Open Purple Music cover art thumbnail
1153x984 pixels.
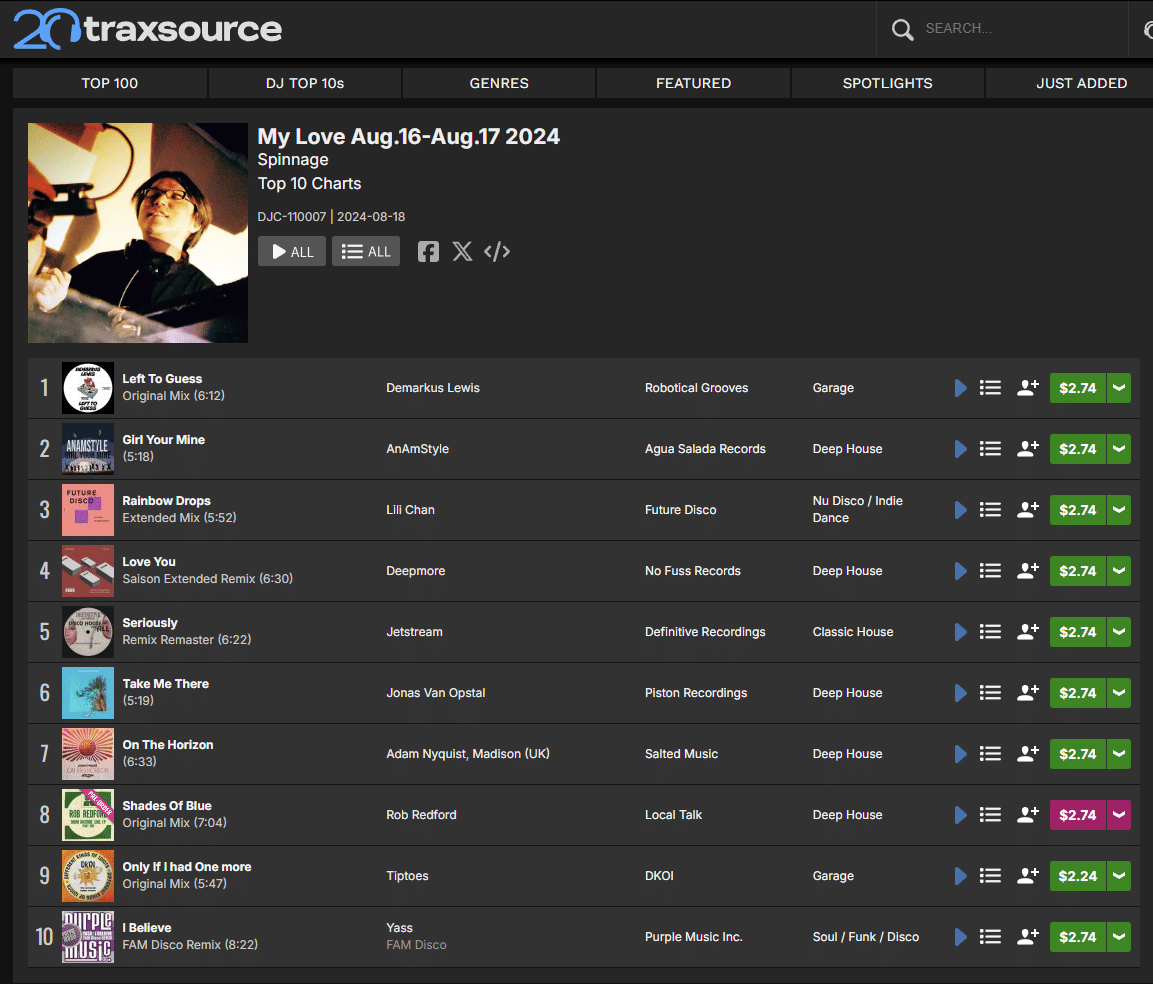(88, 937)
